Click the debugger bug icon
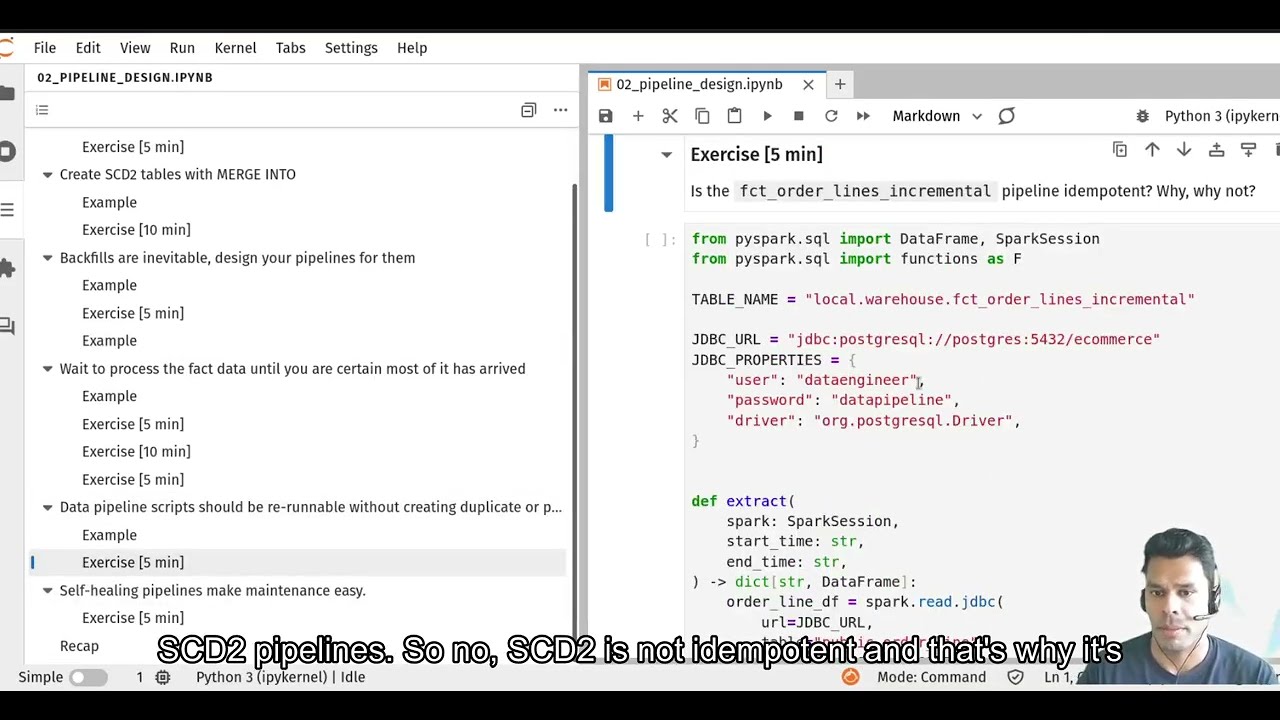Viewport: 1280px width, 720px height. pos(1143,116)
